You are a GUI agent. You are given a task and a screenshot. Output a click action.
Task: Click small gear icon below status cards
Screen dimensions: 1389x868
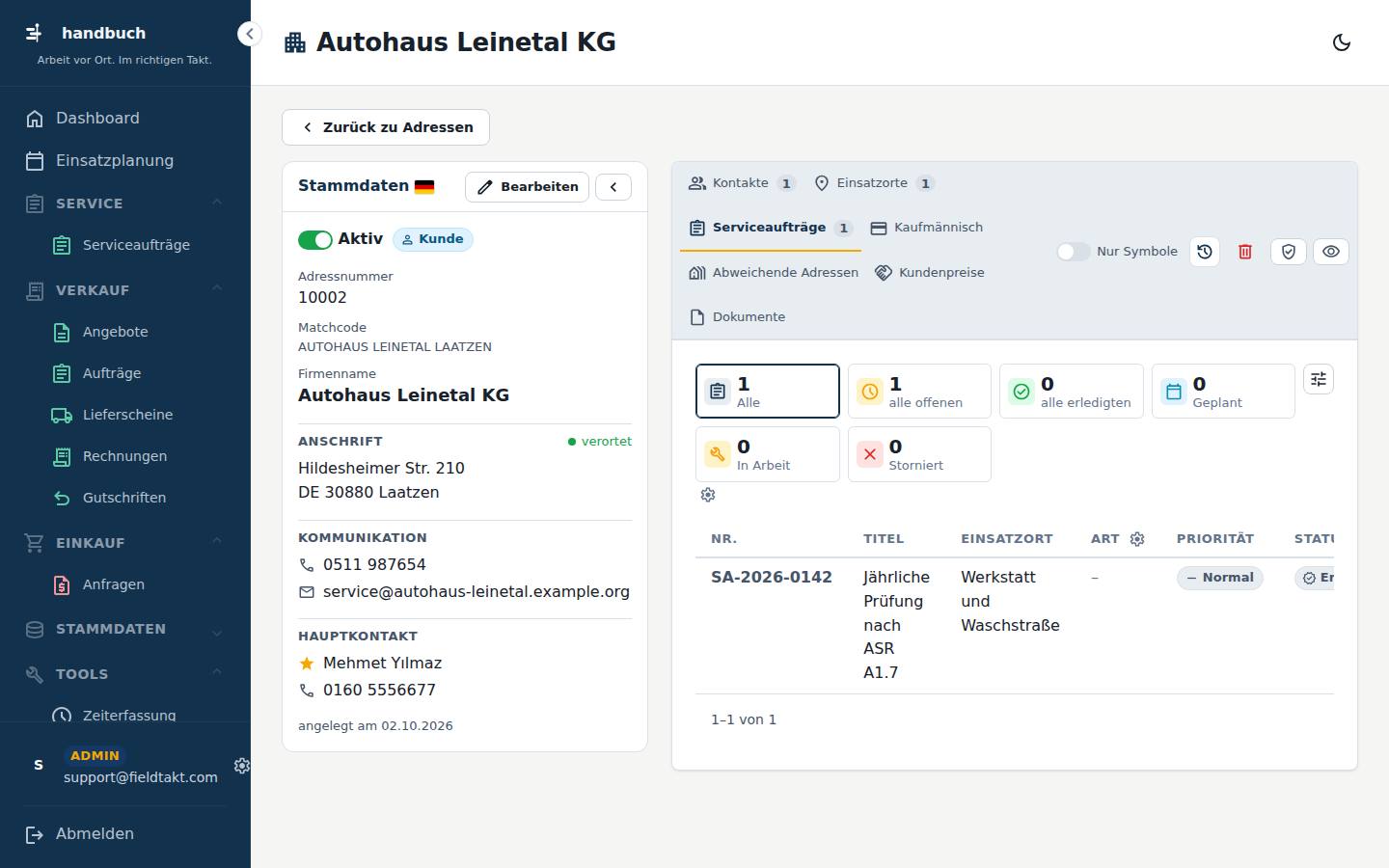pyautogui.click(x=708, y=495)
